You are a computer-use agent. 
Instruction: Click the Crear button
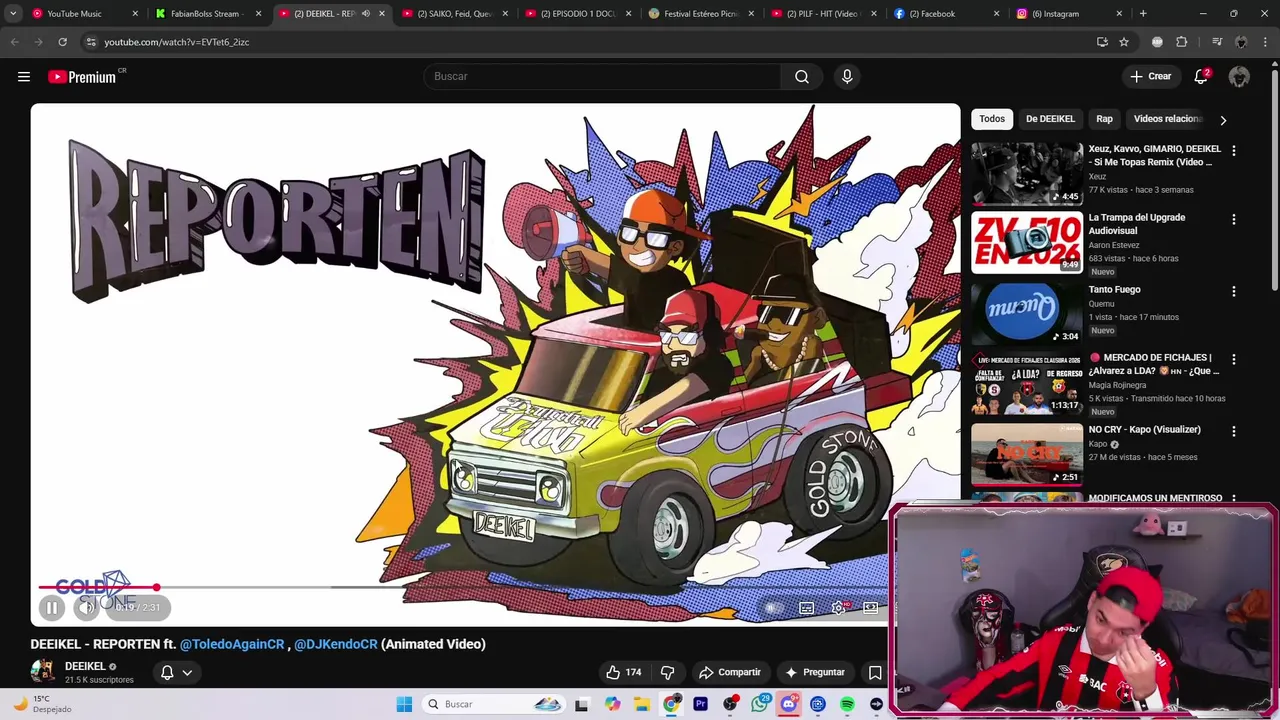[1151, 77]
